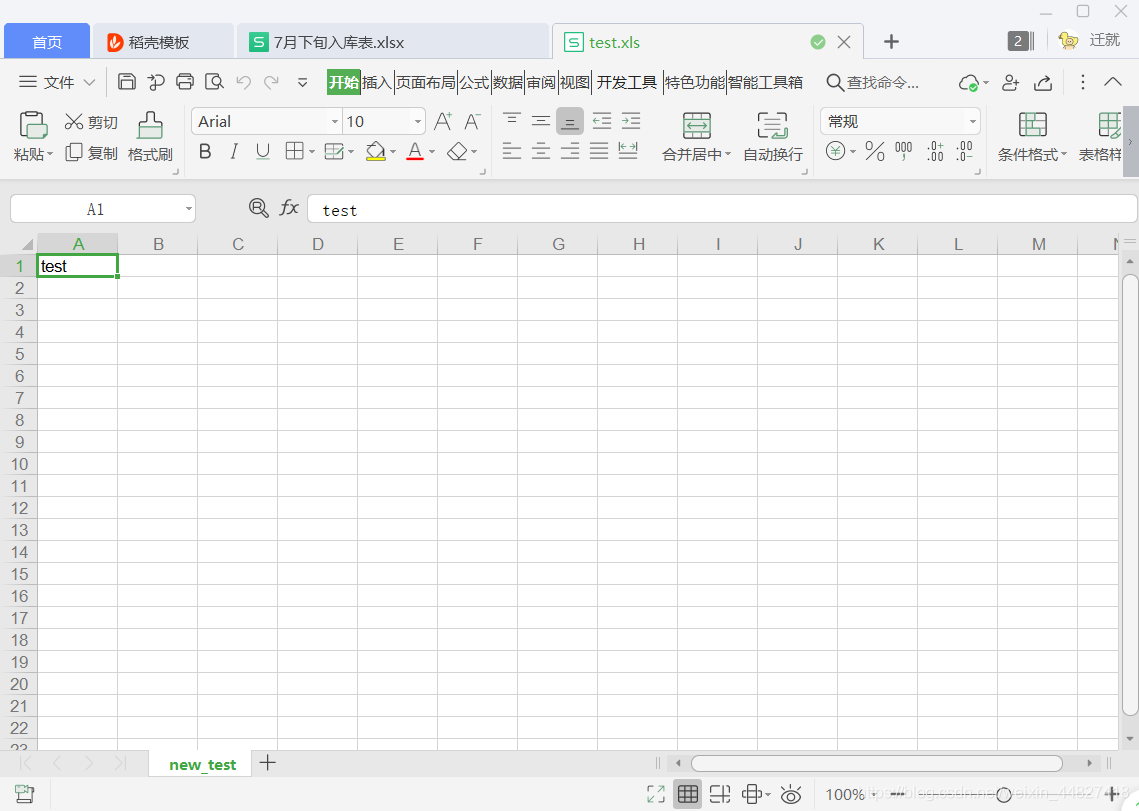Increase decimal places icon

[936, 151]
